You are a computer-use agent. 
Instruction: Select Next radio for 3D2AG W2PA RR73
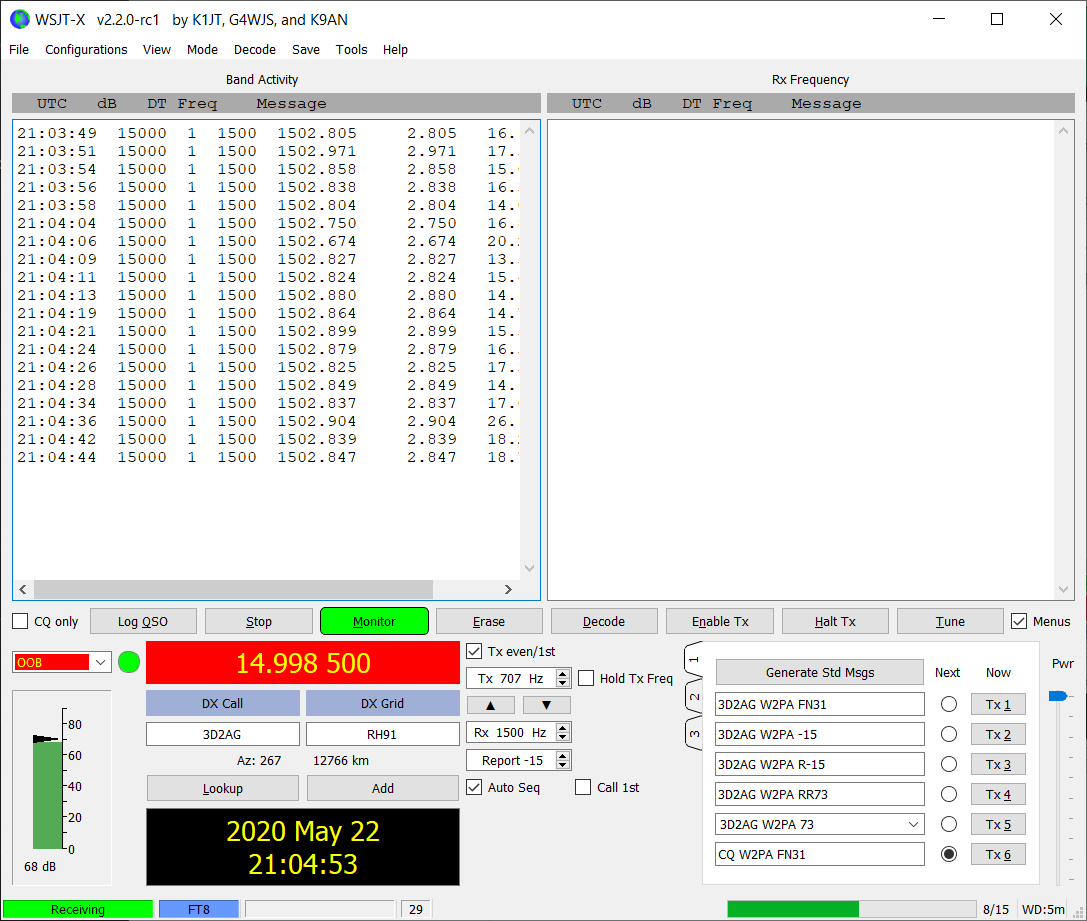949,794
